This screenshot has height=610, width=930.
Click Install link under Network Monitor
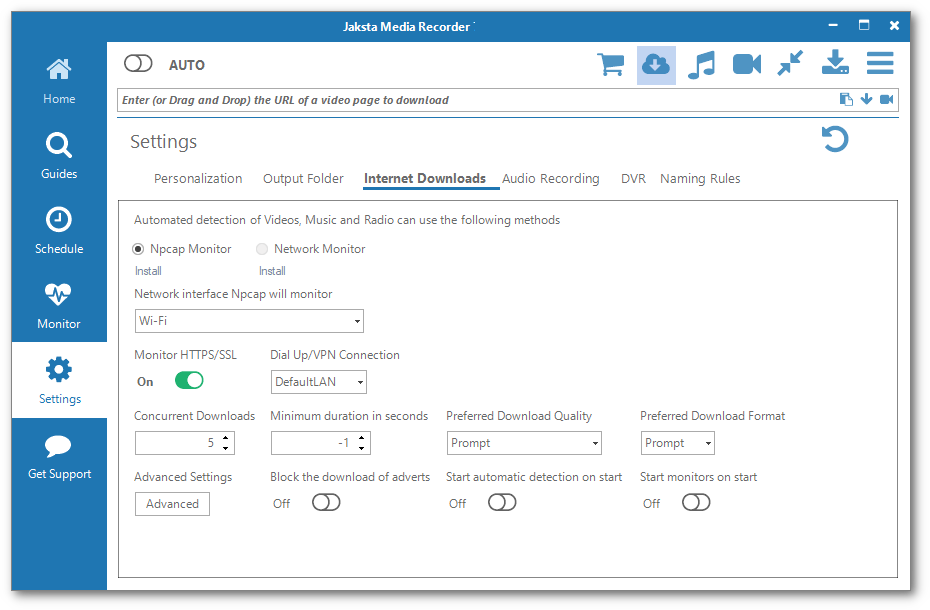272,271
